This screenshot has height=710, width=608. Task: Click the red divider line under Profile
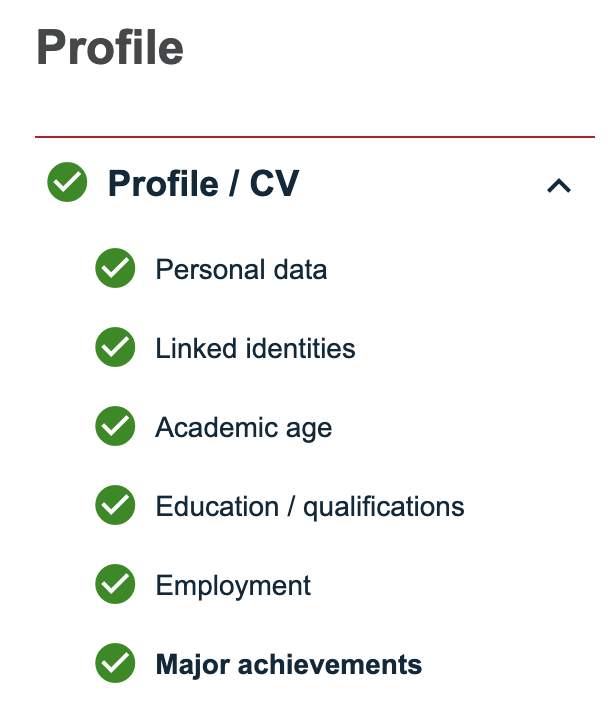pos(315,136)
